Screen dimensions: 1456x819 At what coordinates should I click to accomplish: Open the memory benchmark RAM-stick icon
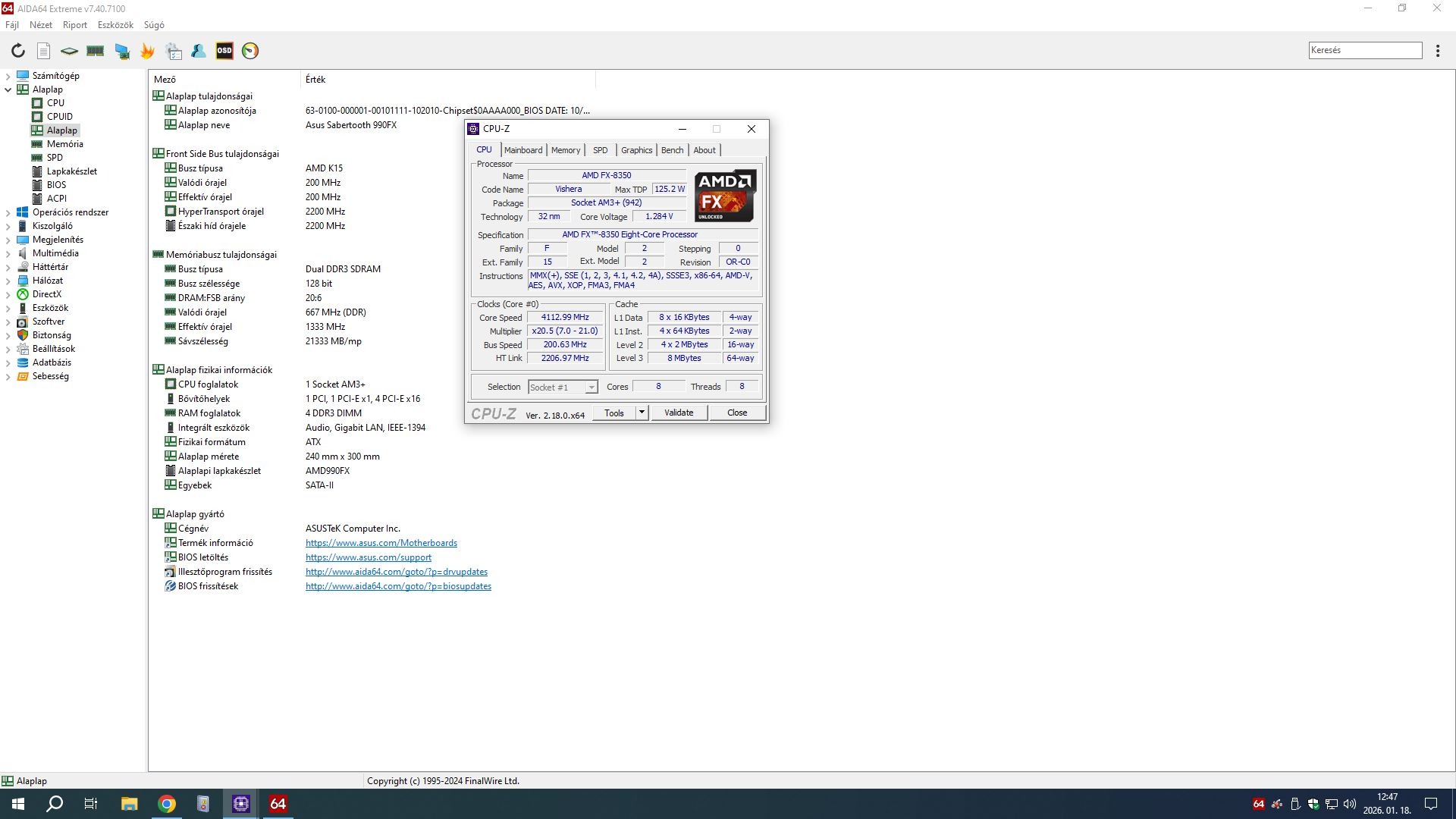click(96, 51)
